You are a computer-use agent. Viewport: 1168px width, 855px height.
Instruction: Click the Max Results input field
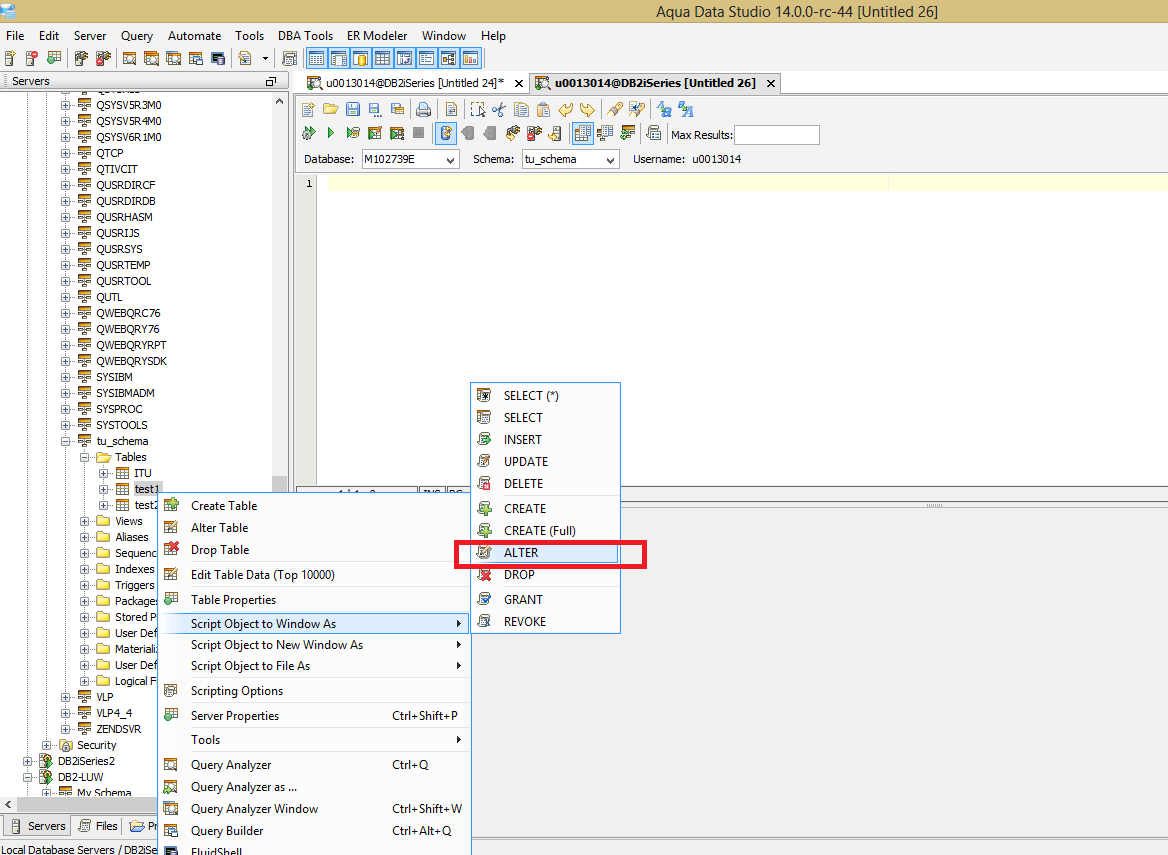(777, 135)
